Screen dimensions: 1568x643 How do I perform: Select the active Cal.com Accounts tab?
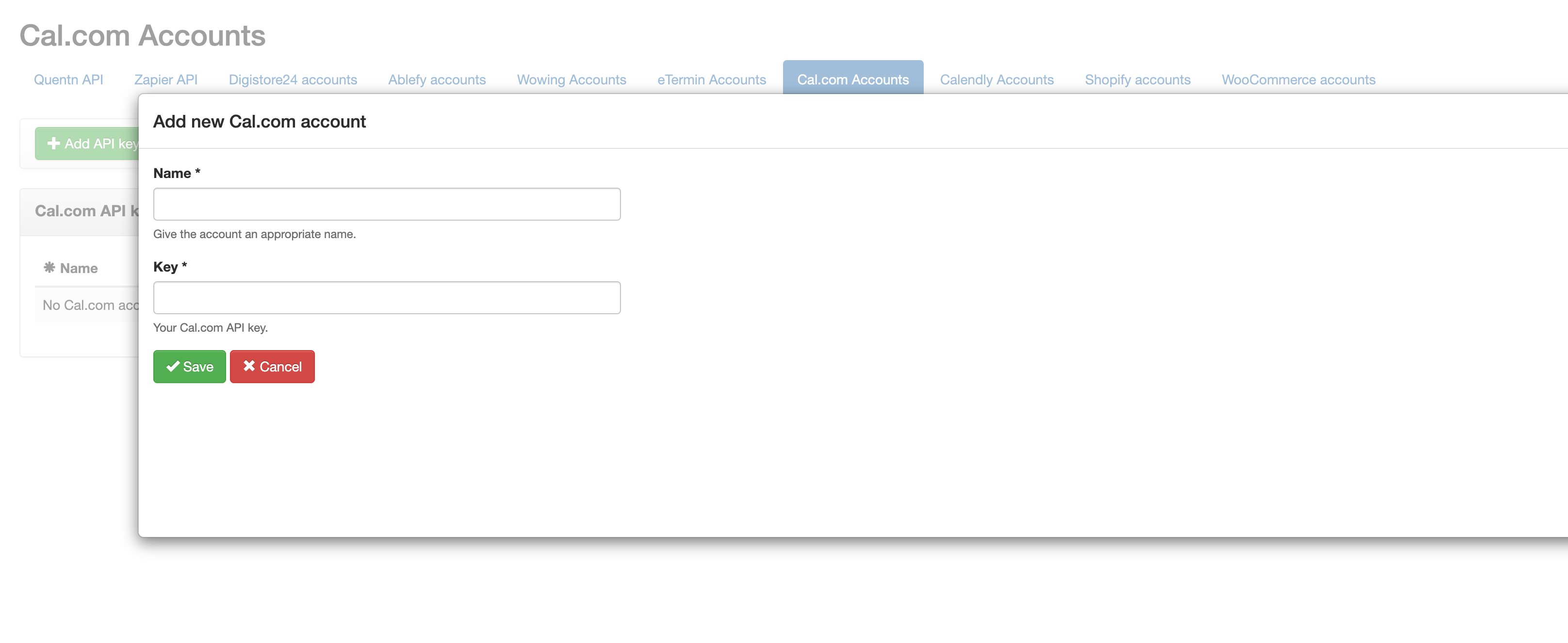[x=852, y=80]
